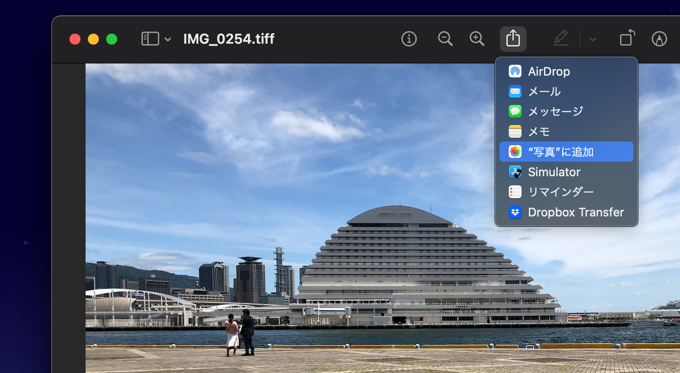Pick リマインダー from the share menu
The image size is (680, 373).
coord(566,192)
